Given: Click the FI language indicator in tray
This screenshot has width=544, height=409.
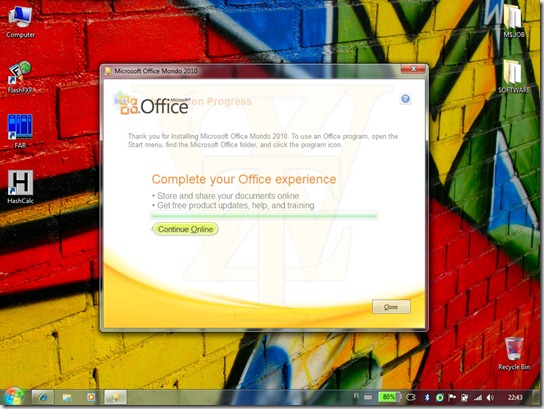Looking at the screenshot, I should [x=356, y=396].
